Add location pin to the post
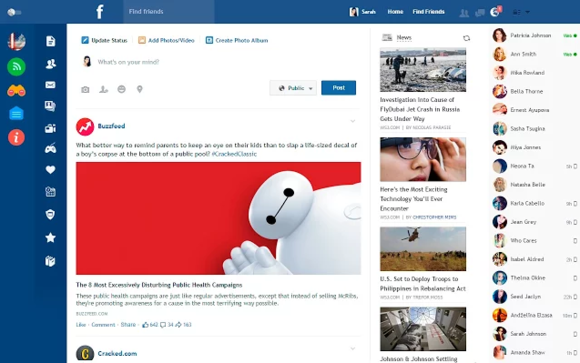The image size is (580, 363). click(x=139, y=89)
